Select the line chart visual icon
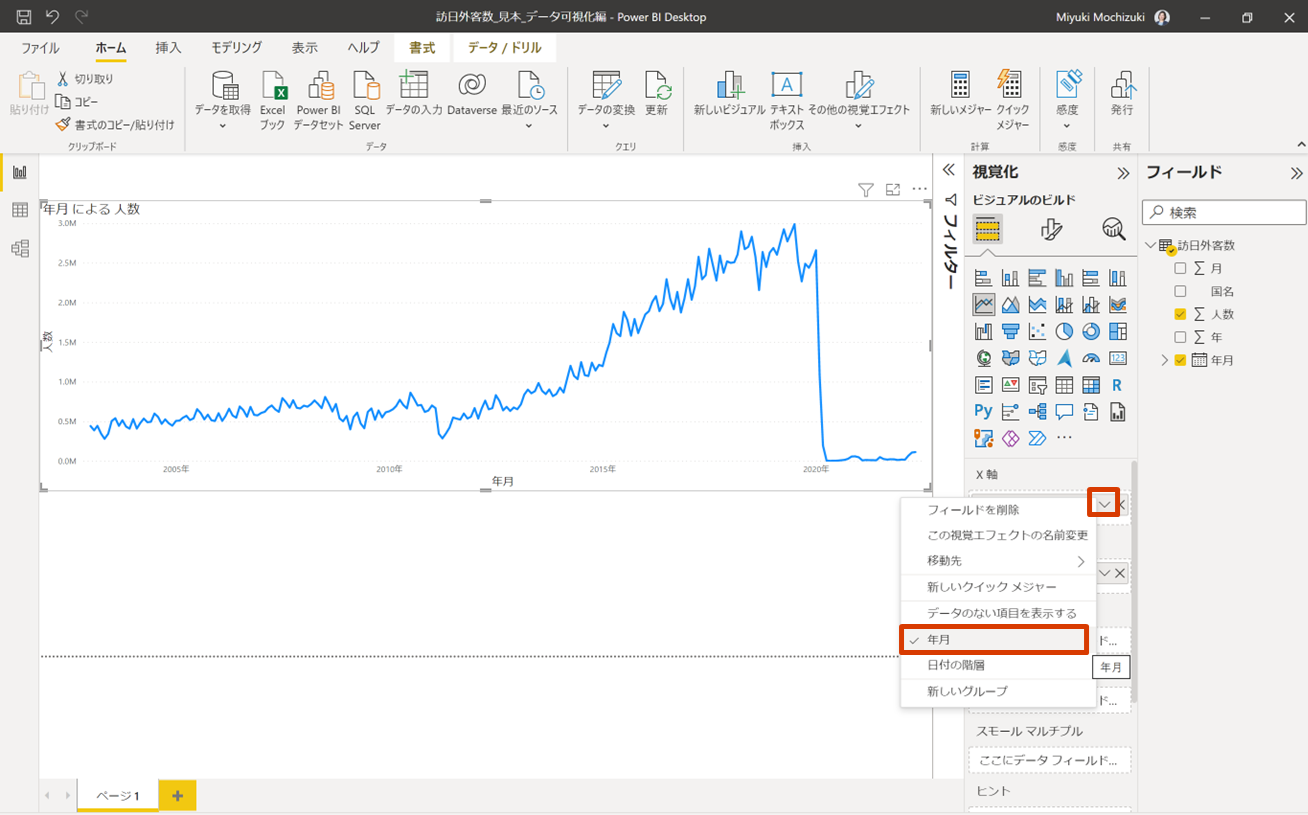The image size is (1308, 815). point(984,304)
